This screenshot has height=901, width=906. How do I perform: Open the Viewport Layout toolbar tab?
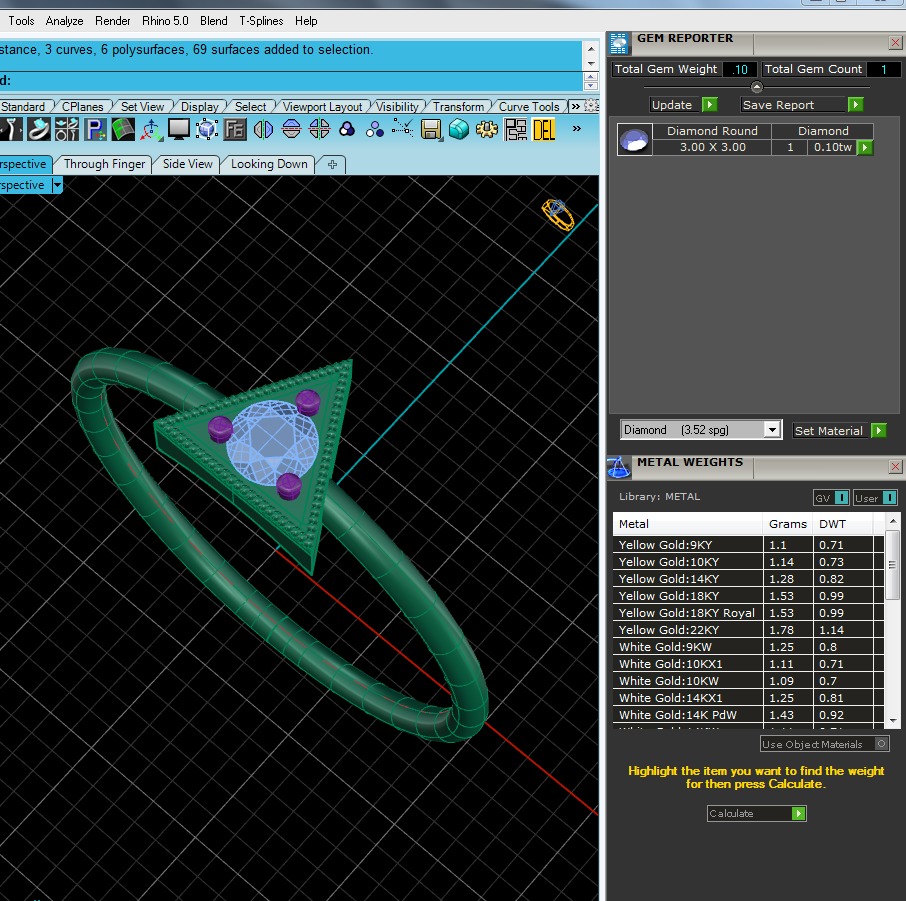[322, 107]
